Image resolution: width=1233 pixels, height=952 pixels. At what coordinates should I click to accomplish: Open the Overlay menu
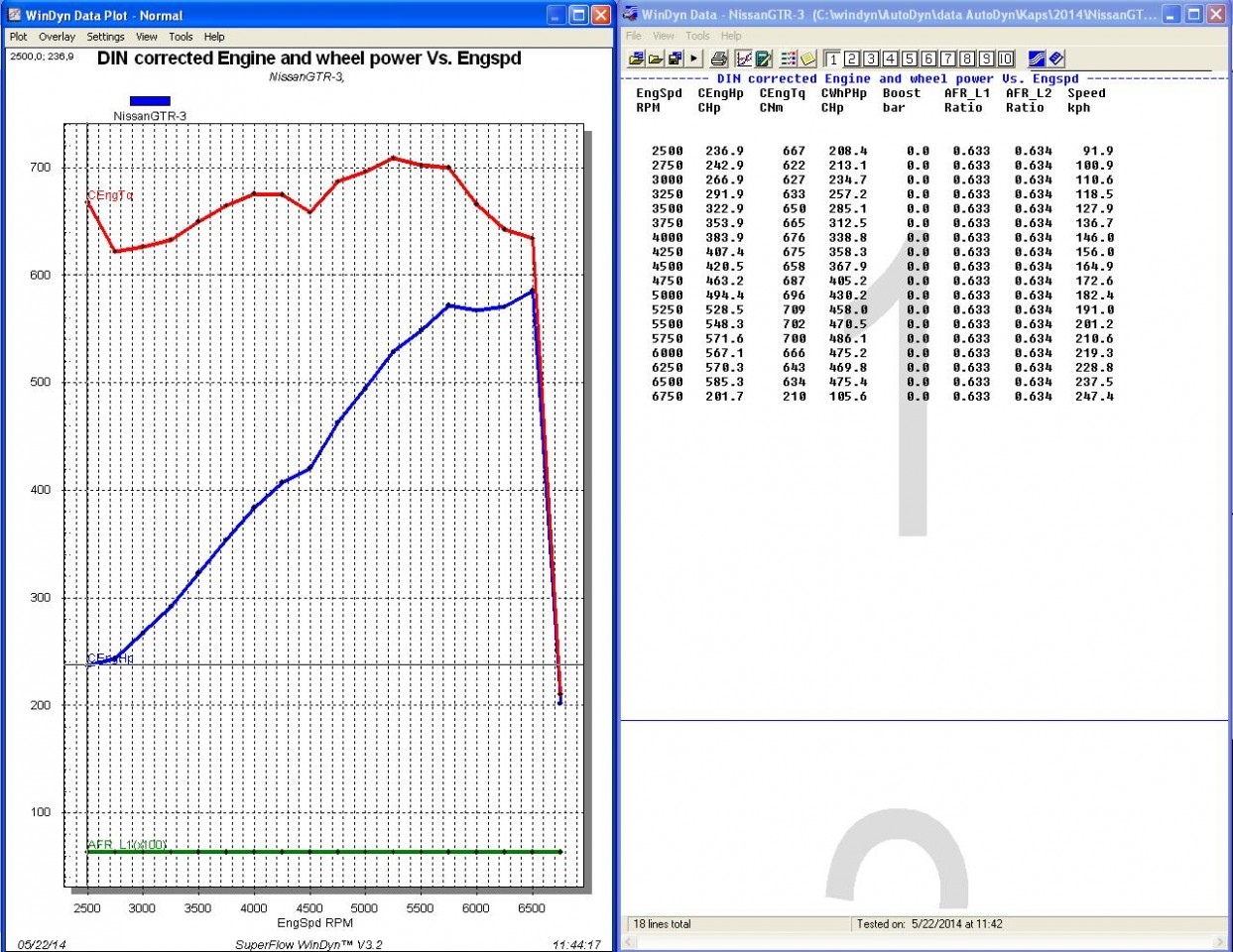tap(57, 37)
